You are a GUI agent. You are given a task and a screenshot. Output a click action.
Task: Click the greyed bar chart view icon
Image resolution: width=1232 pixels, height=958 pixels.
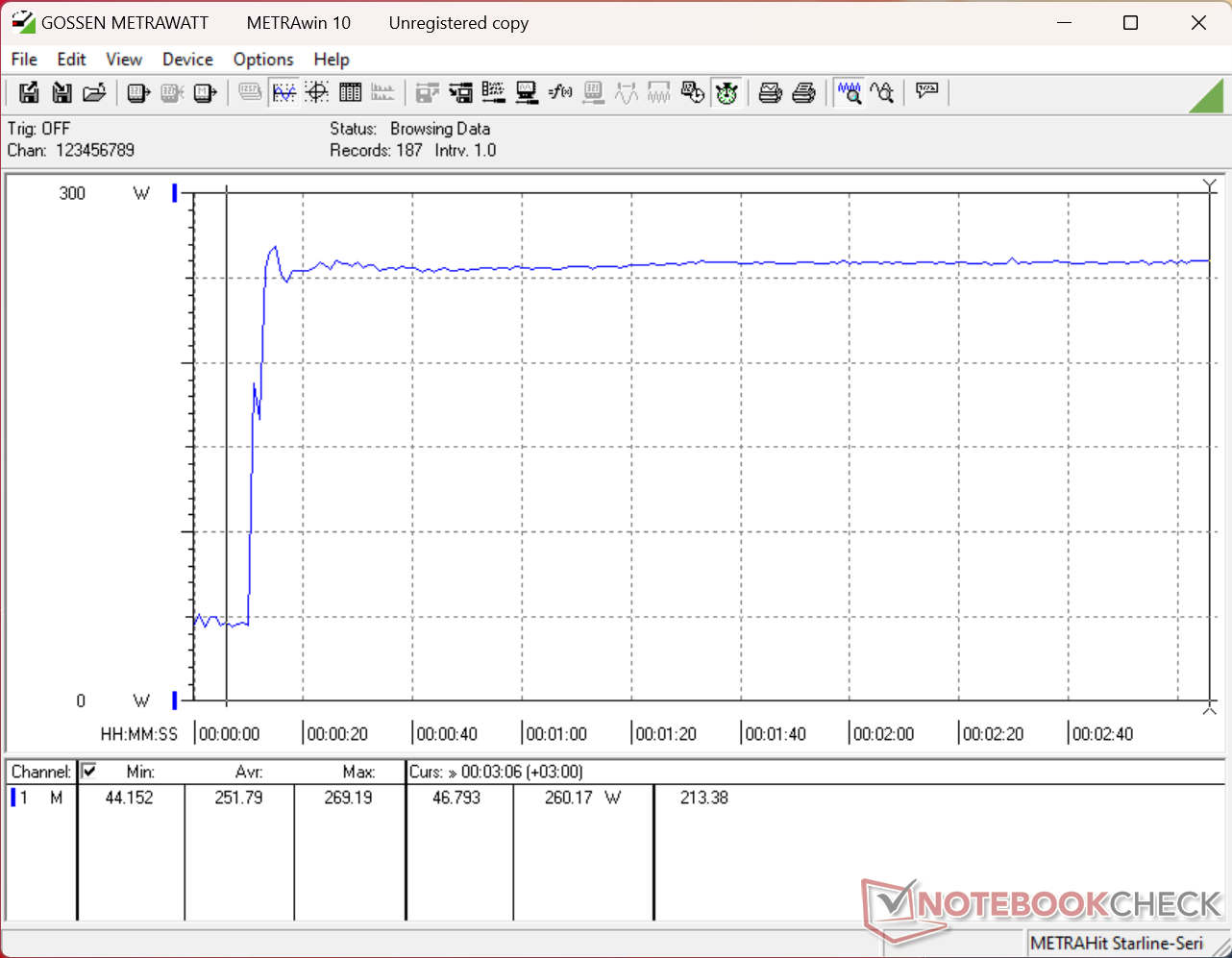382,92
